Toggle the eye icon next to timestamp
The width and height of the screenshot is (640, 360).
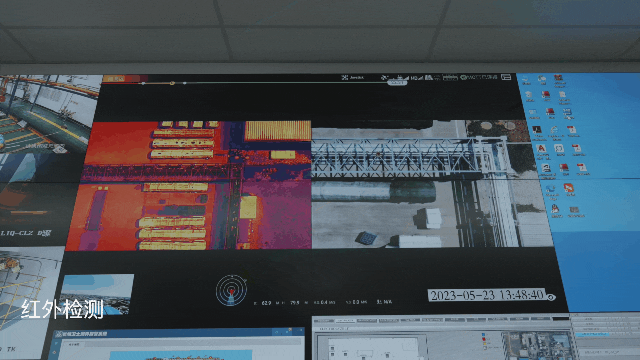click(x=551, y=297)
